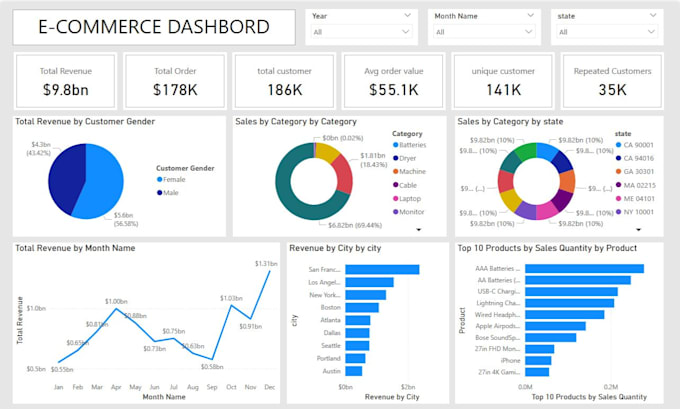This screenshot has width=680, height=409.
Task: Click the Cable category legend marker
Action: (x=396, y=185)
